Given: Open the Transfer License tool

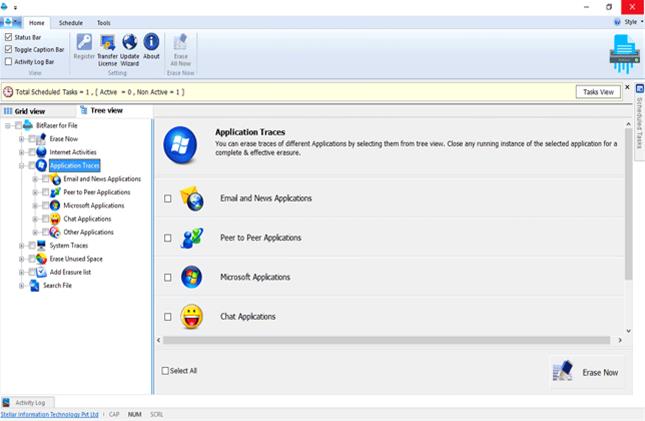Looking at the screenshot, I should click(107, 42).
